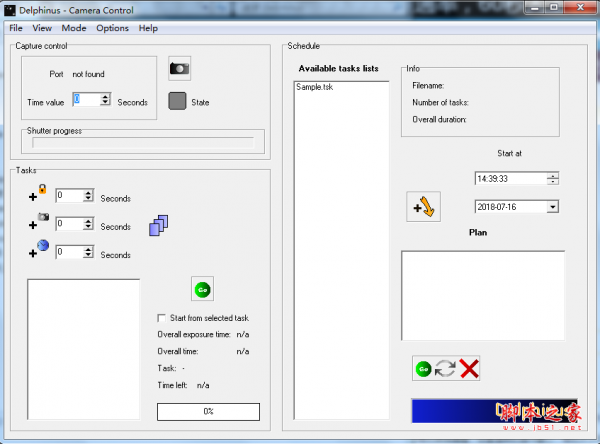This screenshot has width=600, height=444.
Task: Increase the Start at time spinner
Action: (553, 176)
